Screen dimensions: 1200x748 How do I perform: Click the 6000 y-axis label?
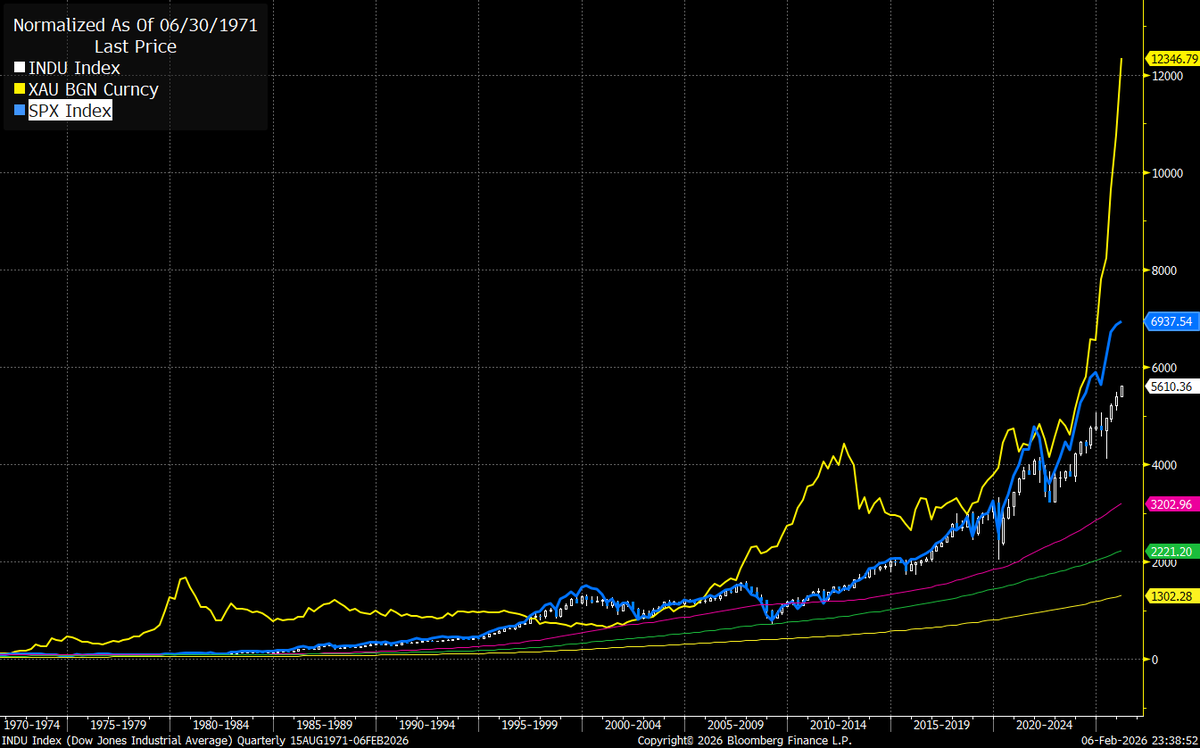coord(1166,368)
